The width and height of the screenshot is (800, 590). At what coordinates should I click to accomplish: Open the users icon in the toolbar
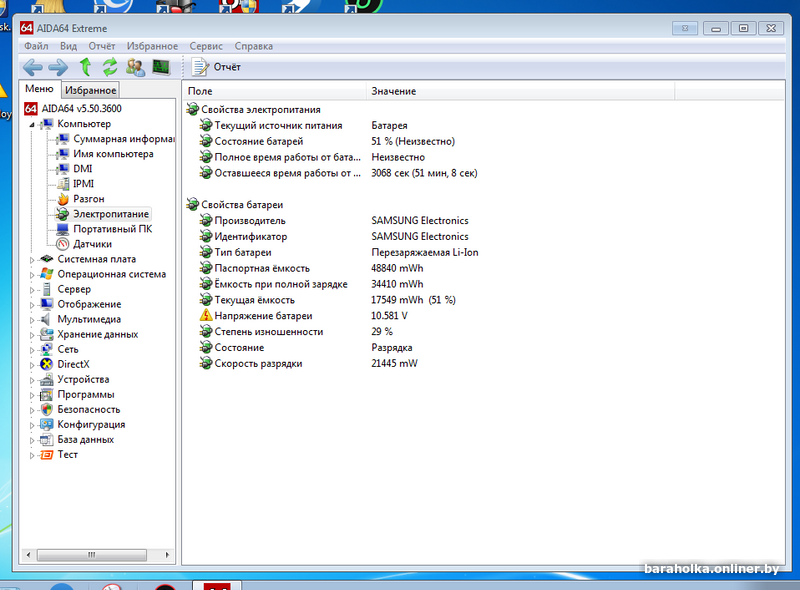pos(136,67)
